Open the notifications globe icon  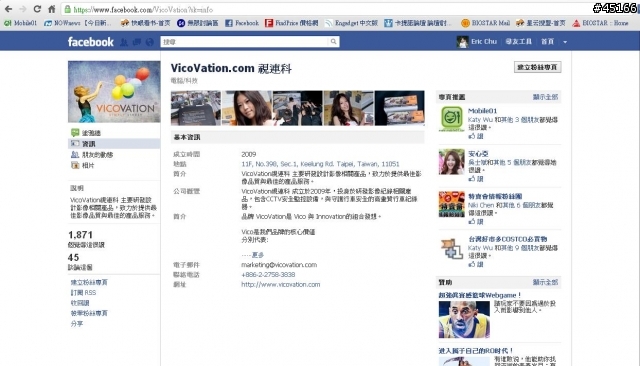pos(149,42)
